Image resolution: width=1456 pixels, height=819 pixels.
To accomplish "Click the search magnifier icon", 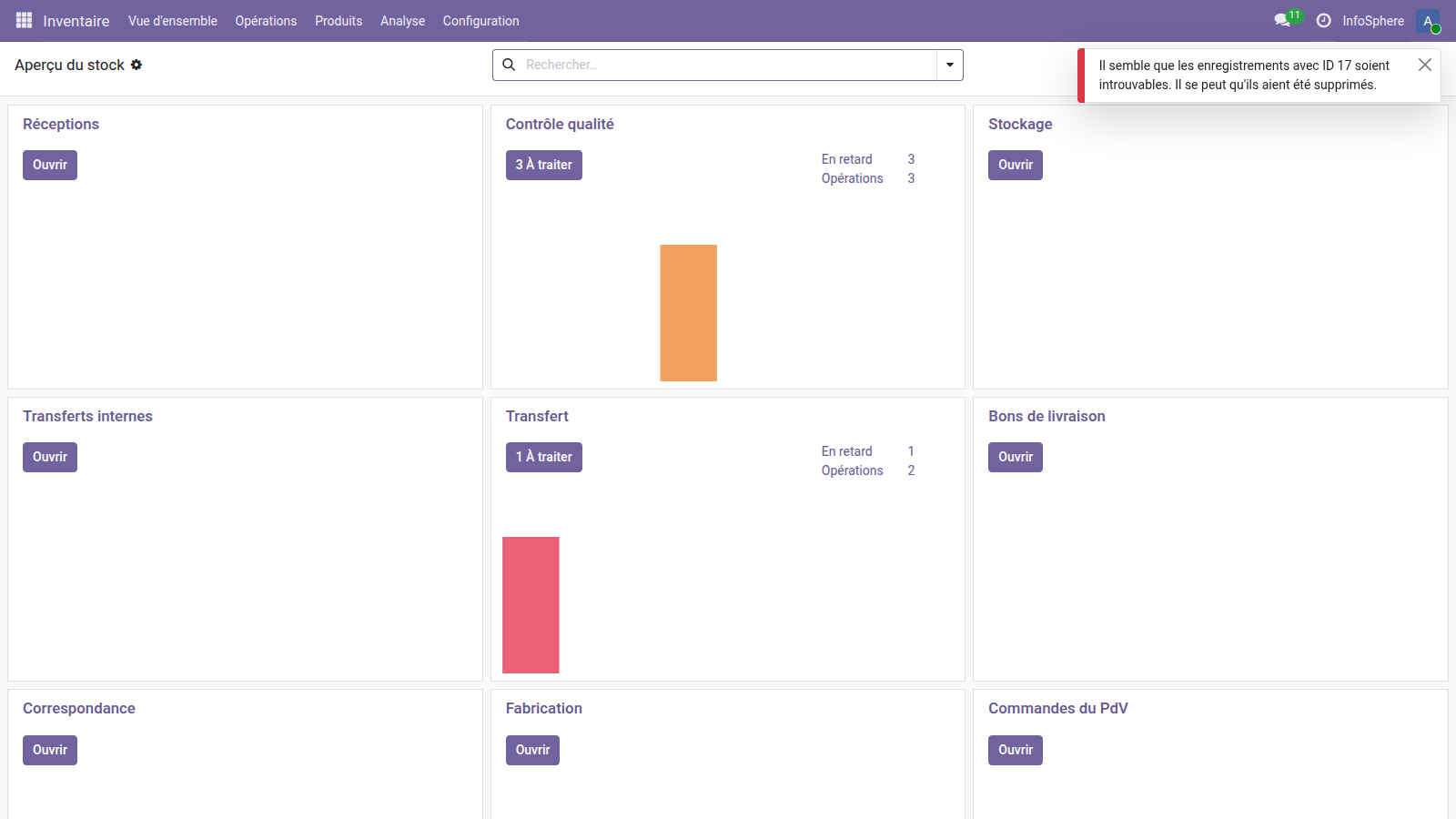I will 509,65.
